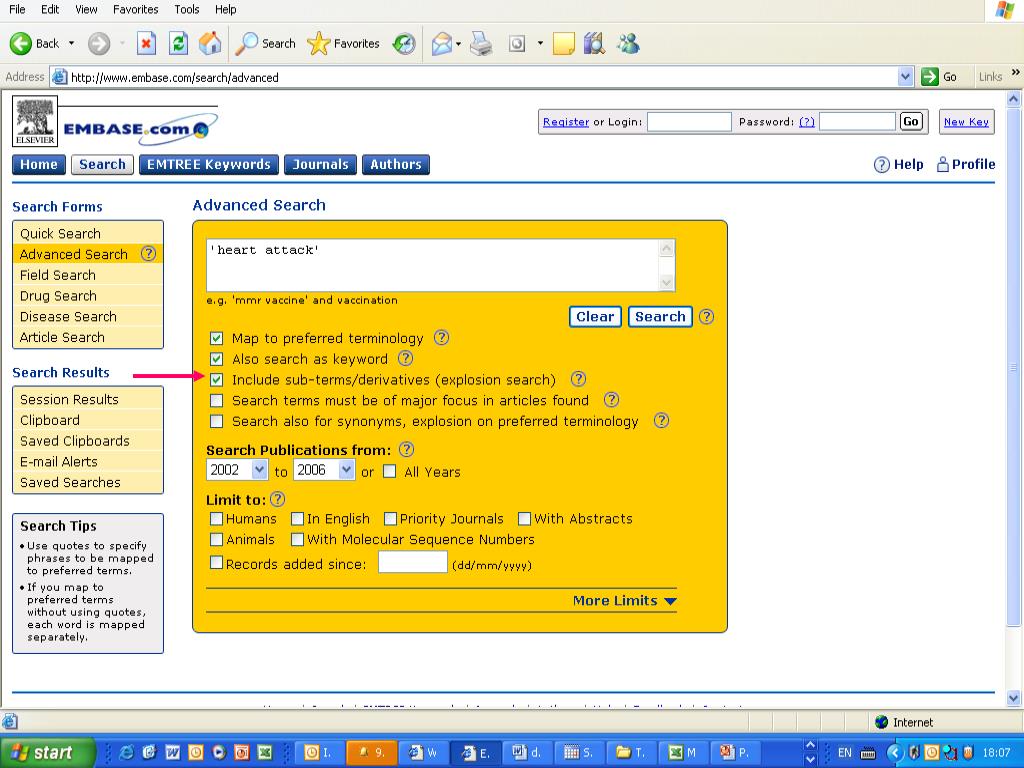Open help for Search Publications from
The image size is (1024, 768).
click(x=406, y=449)
